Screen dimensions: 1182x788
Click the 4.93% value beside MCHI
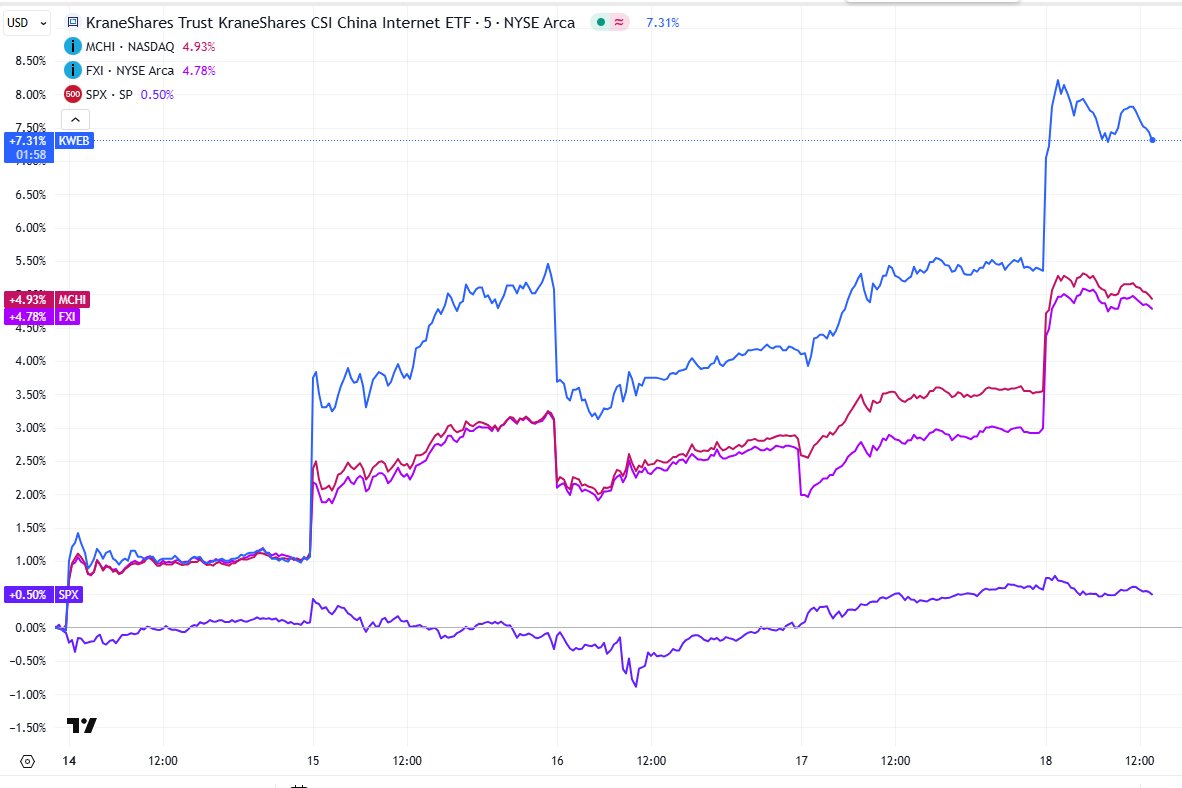199,47
